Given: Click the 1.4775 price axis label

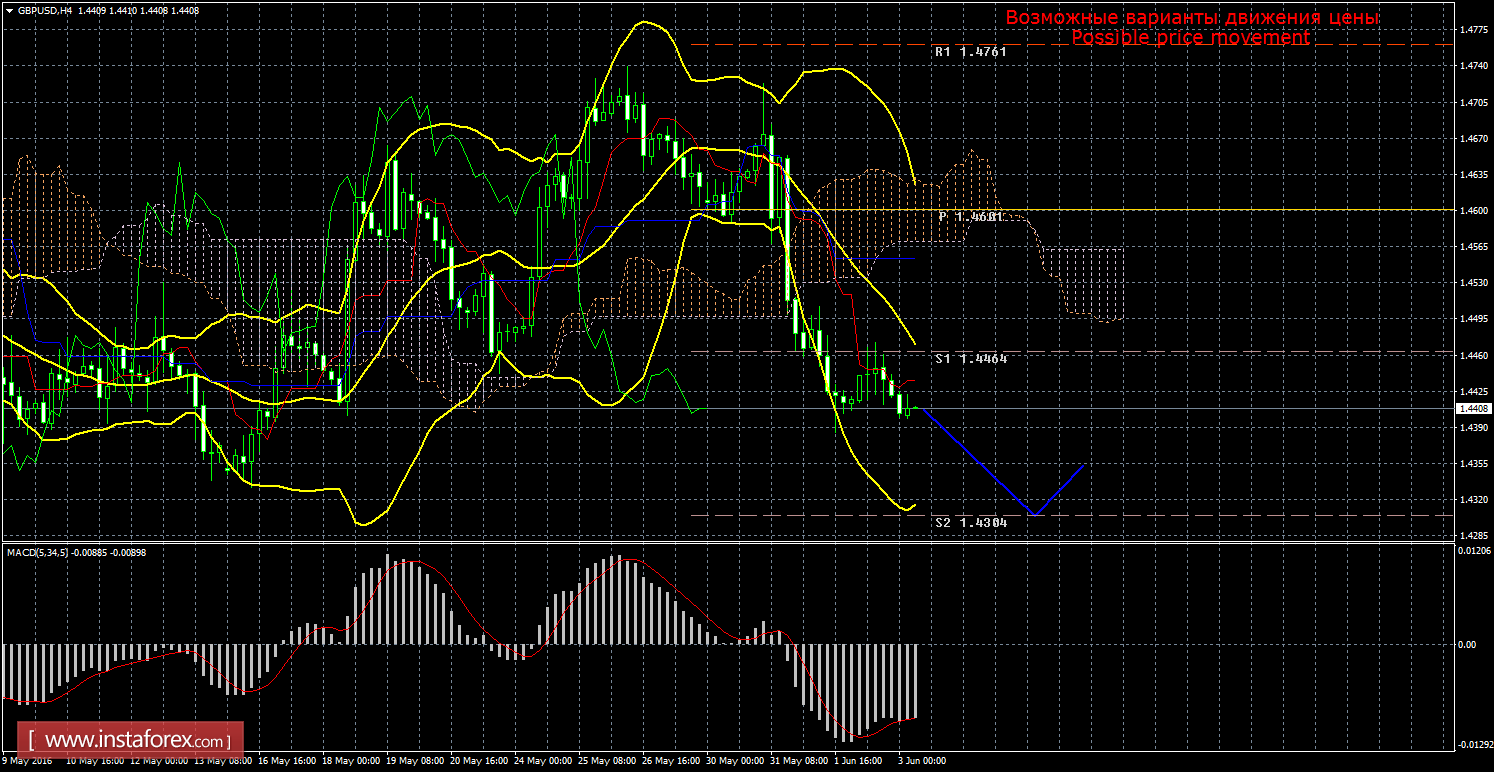Looking at the screenshot, I should click(x=1472, y=29).
